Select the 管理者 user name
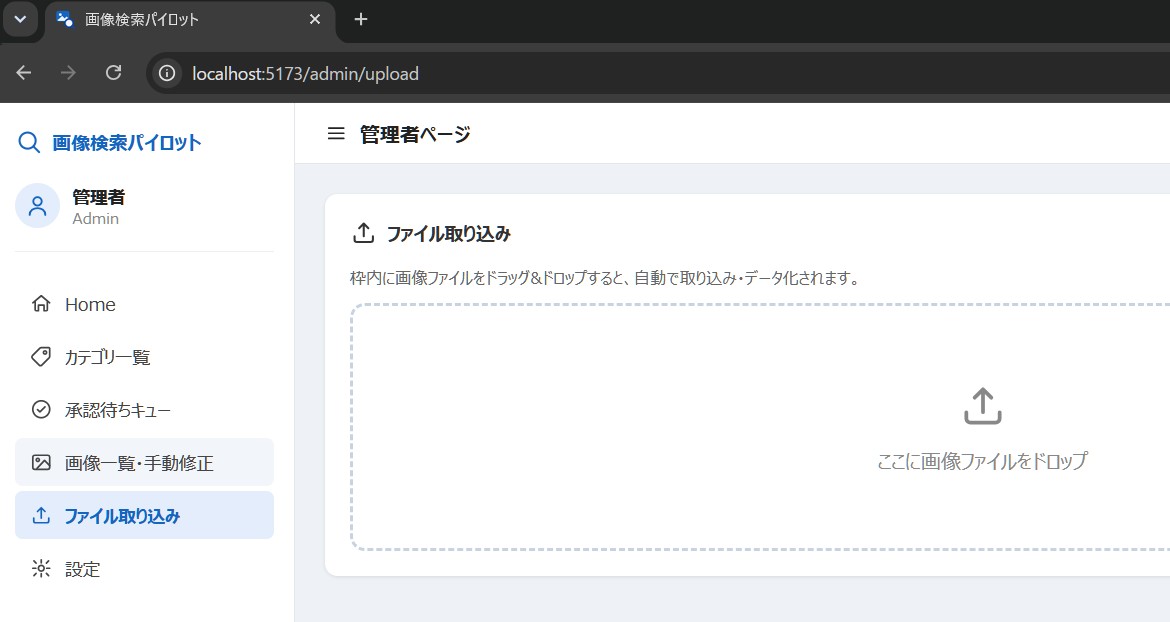The image size is (1170, 622). point(98,197)
